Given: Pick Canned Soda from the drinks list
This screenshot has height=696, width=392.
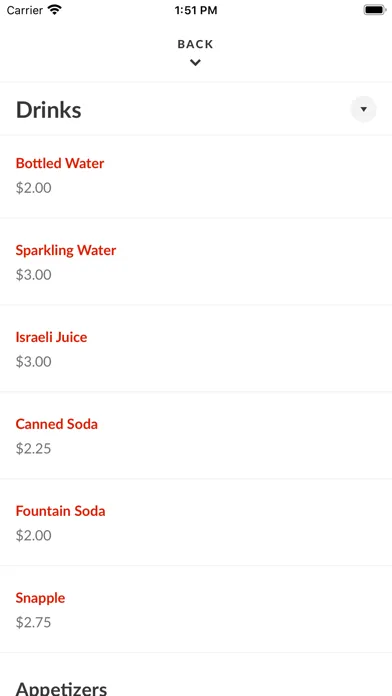Looking at the screenshot, I should click(57, 424).
